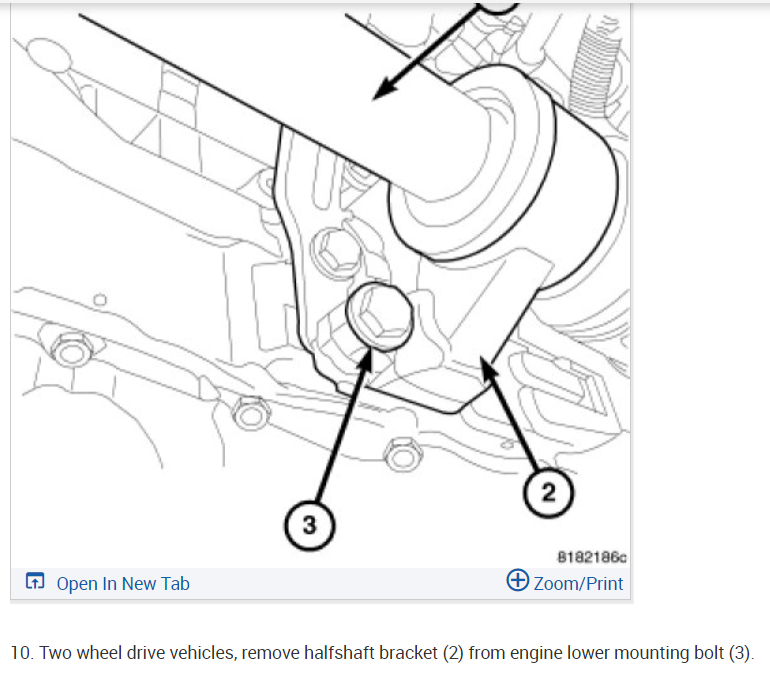Open the diagram via Open In New Tab text
The height and width of the screenshot is (683, 770).
[x=123, y=583]
